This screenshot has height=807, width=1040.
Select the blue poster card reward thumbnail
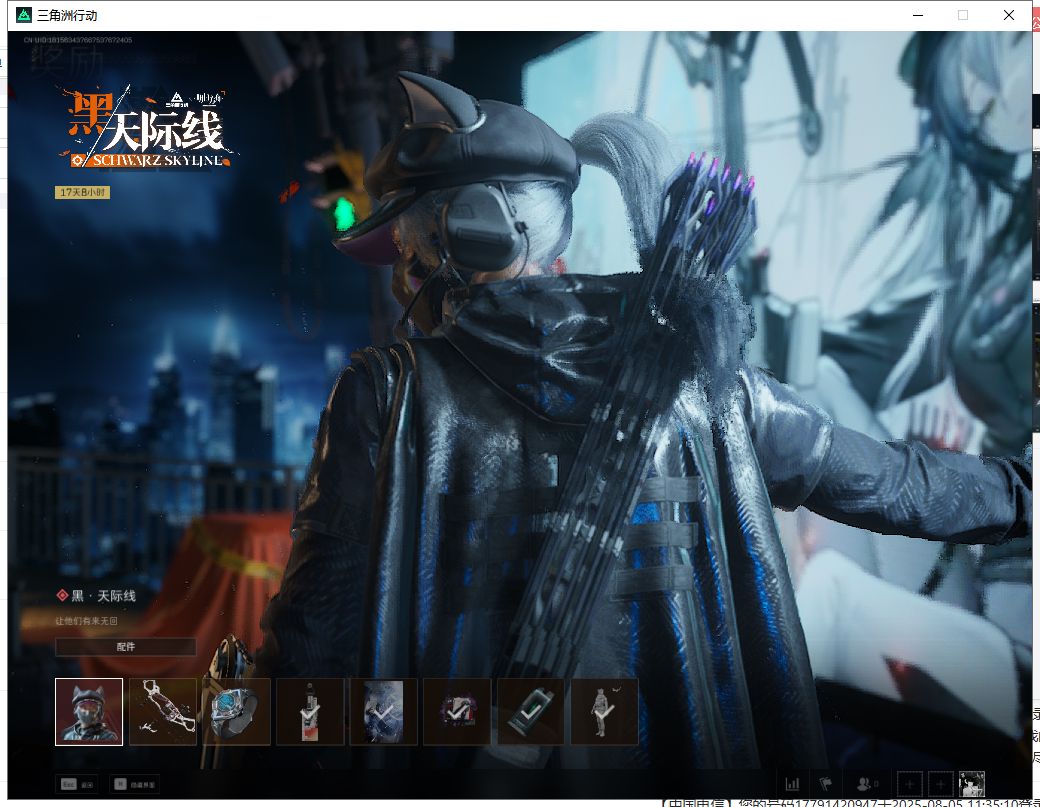384,712
